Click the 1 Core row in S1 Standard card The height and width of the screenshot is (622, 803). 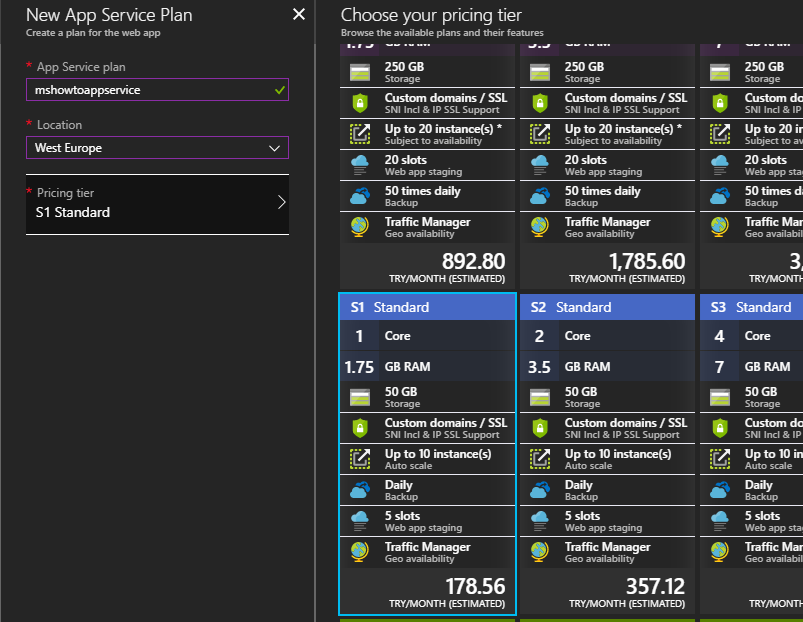(x=428, y=336)
